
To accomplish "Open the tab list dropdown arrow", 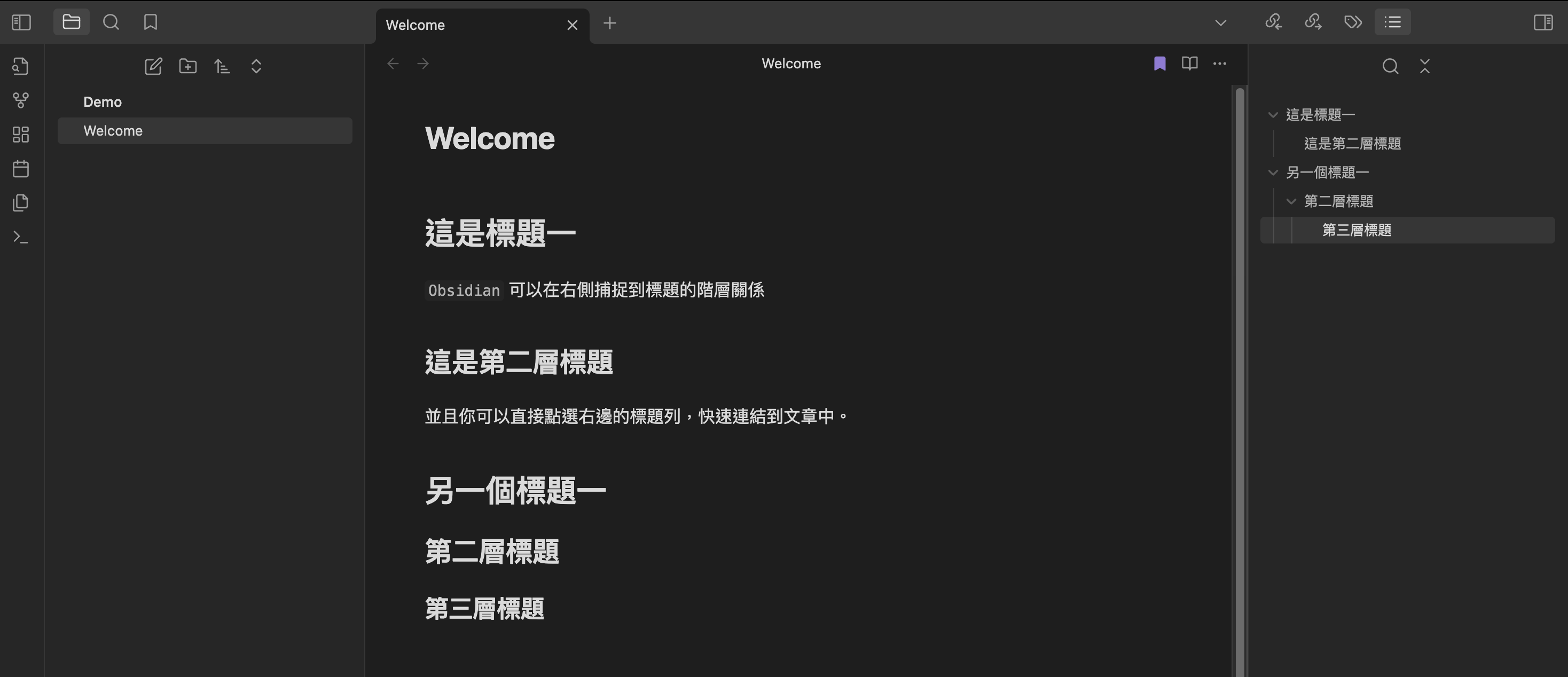I will click(1220, 23).
